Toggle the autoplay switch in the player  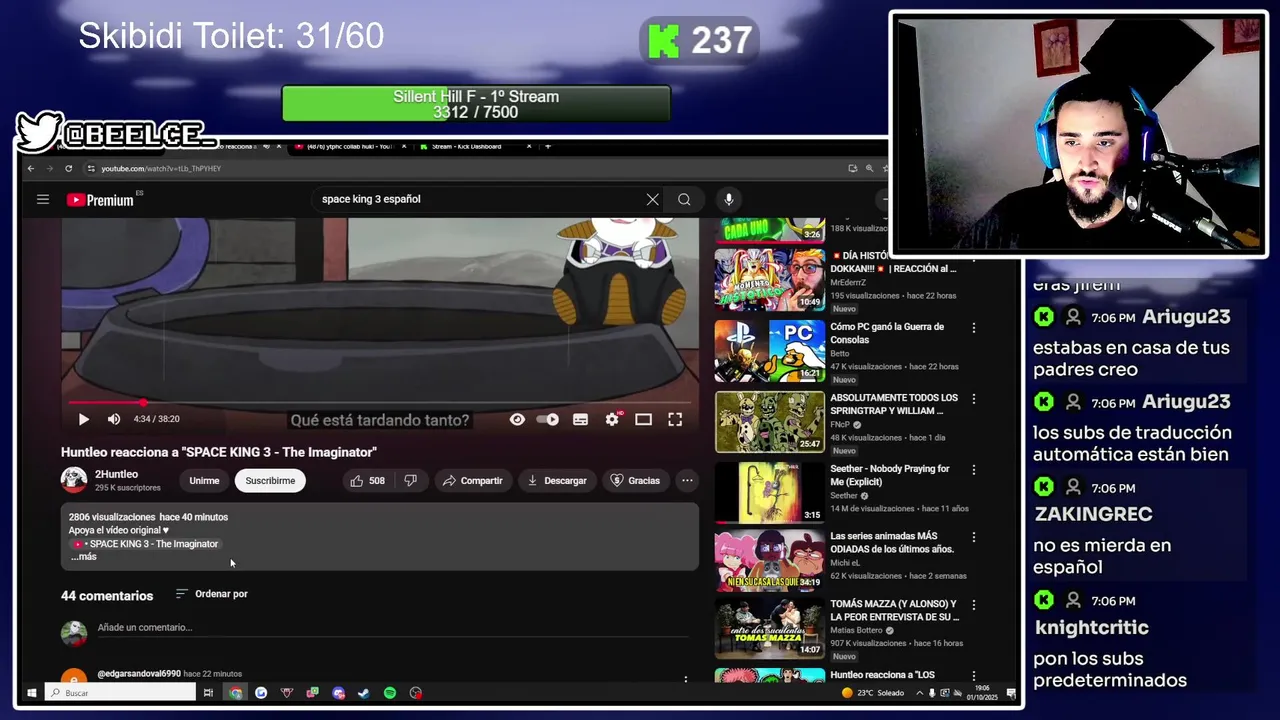point(548,420)
